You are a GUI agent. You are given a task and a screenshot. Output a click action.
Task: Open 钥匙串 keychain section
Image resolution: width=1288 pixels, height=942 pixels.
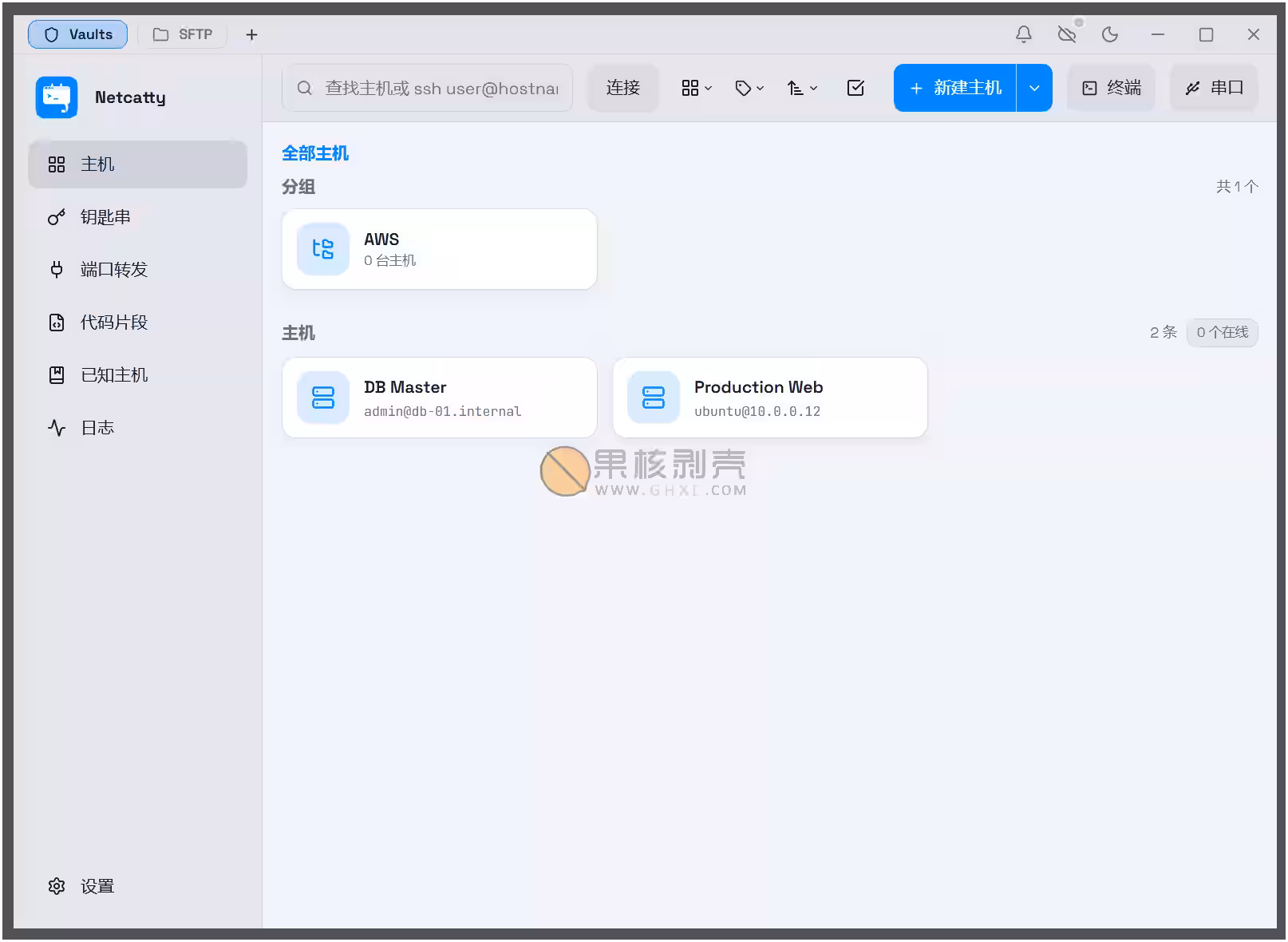point(137,217)
